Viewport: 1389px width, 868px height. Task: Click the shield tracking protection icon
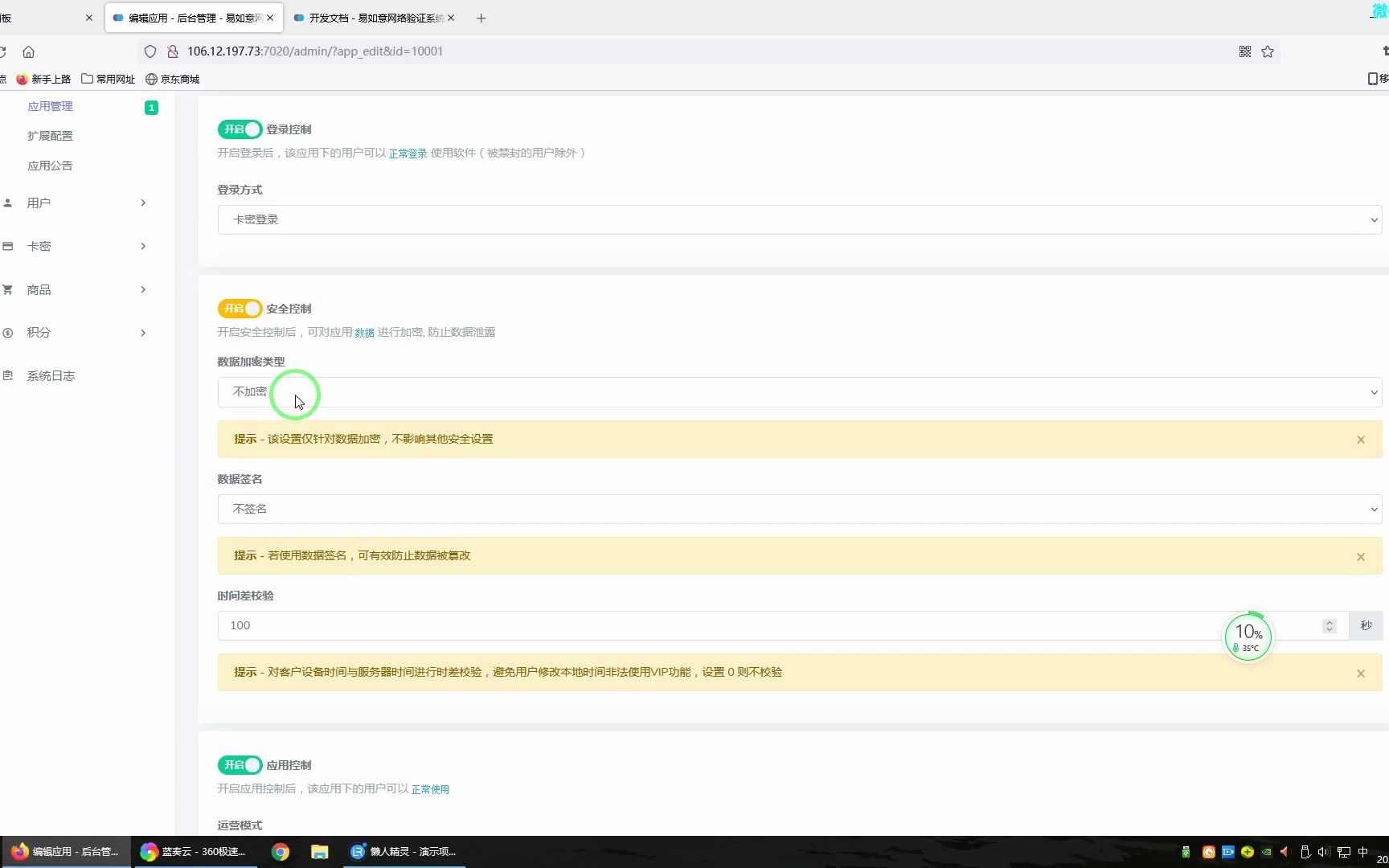[x=150, y=51]
